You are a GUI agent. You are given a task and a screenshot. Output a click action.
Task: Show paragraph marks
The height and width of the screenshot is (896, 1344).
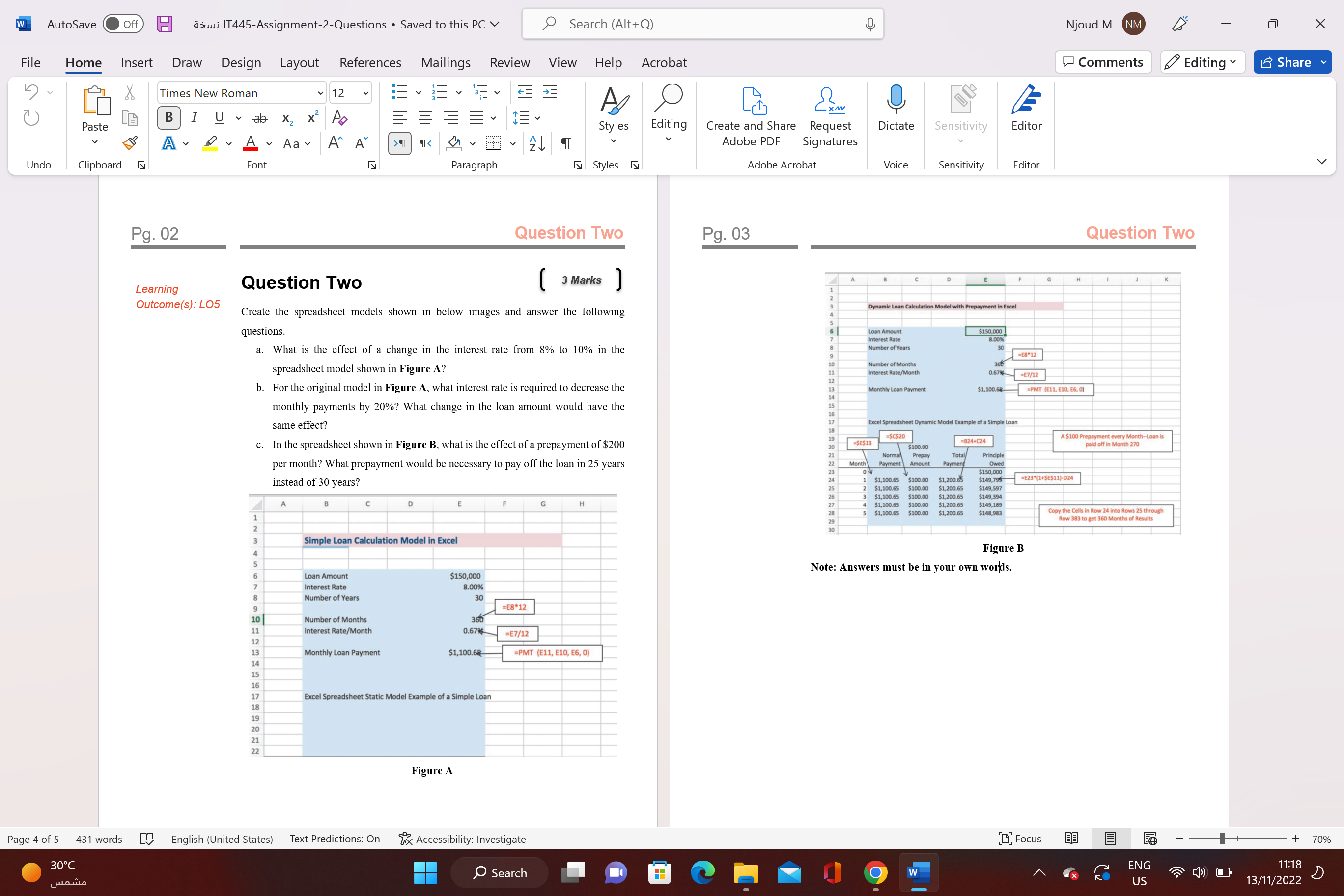coord(565,143)
